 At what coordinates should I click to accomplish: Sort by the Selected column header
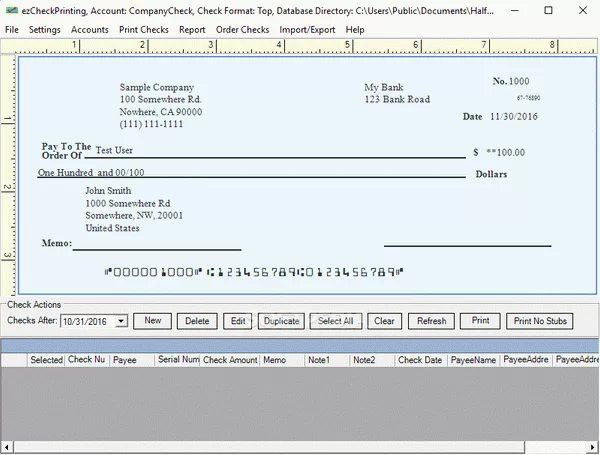pos(46,360)
